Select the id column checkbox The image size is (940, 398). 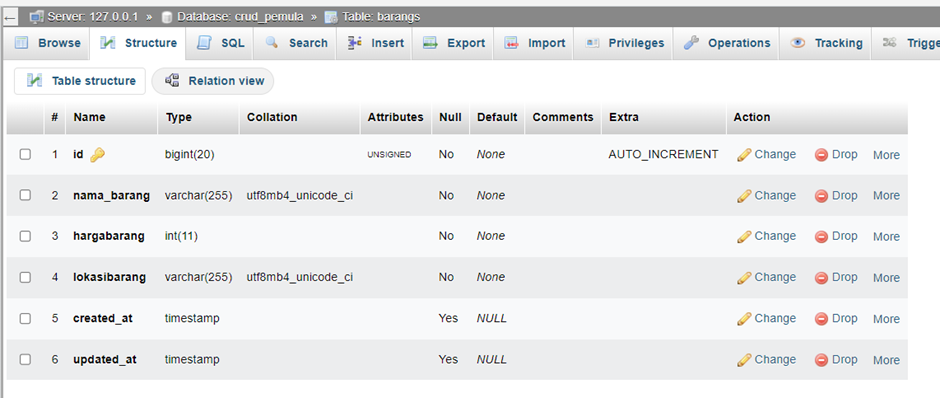coord(25,154)
